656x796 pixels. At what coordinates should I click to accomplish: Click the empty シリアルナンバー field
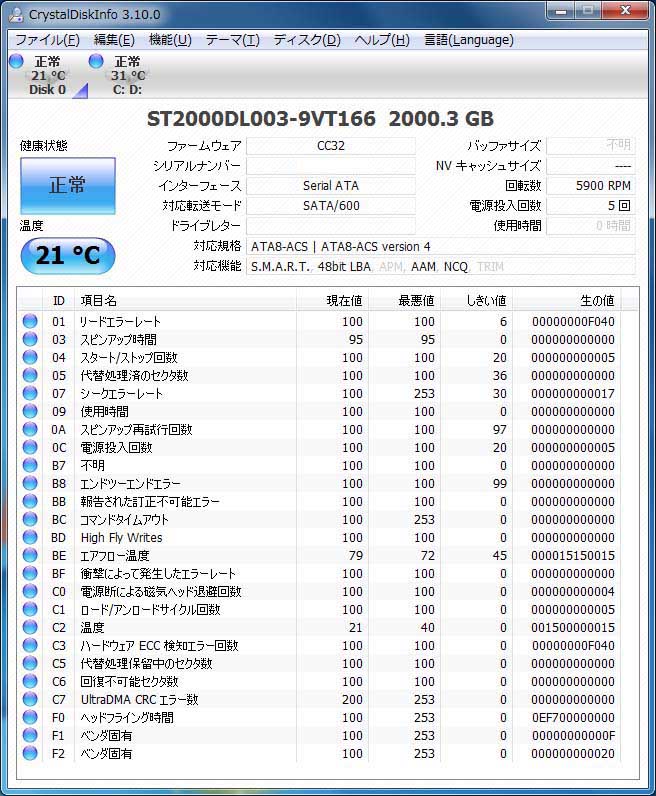tap(331, 166)
